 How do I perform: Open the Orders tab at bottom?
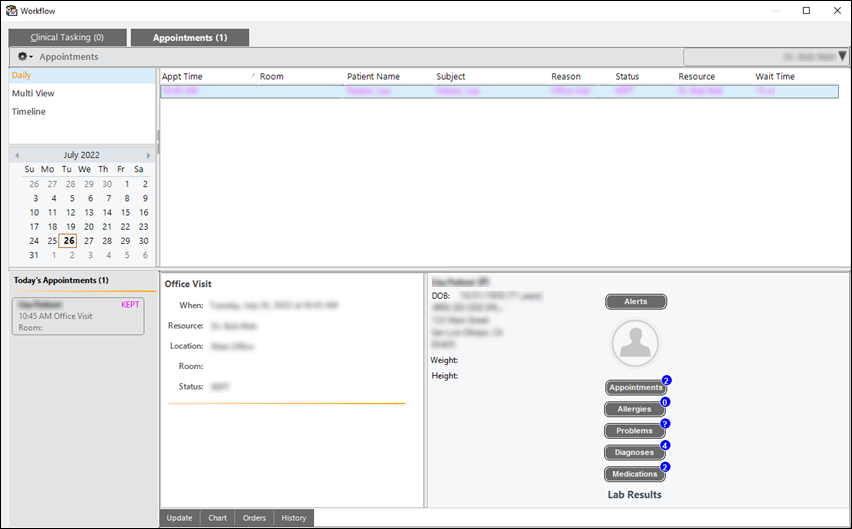point(254,518)
